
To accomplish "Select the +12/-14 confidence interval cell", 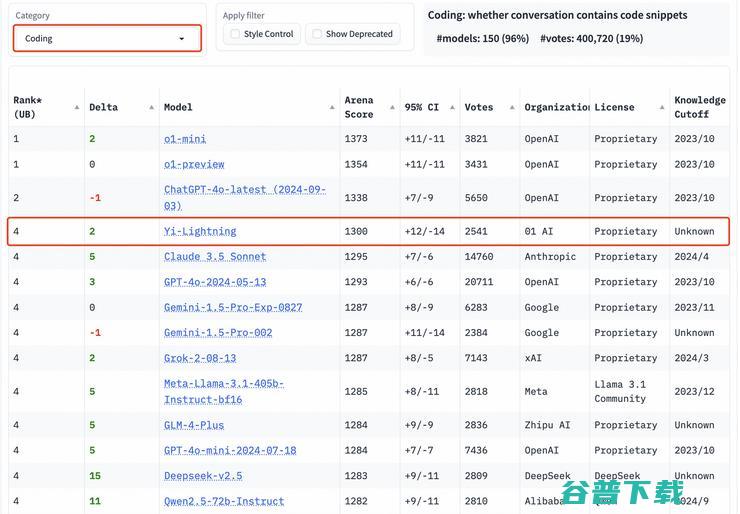I will [425, 231].
